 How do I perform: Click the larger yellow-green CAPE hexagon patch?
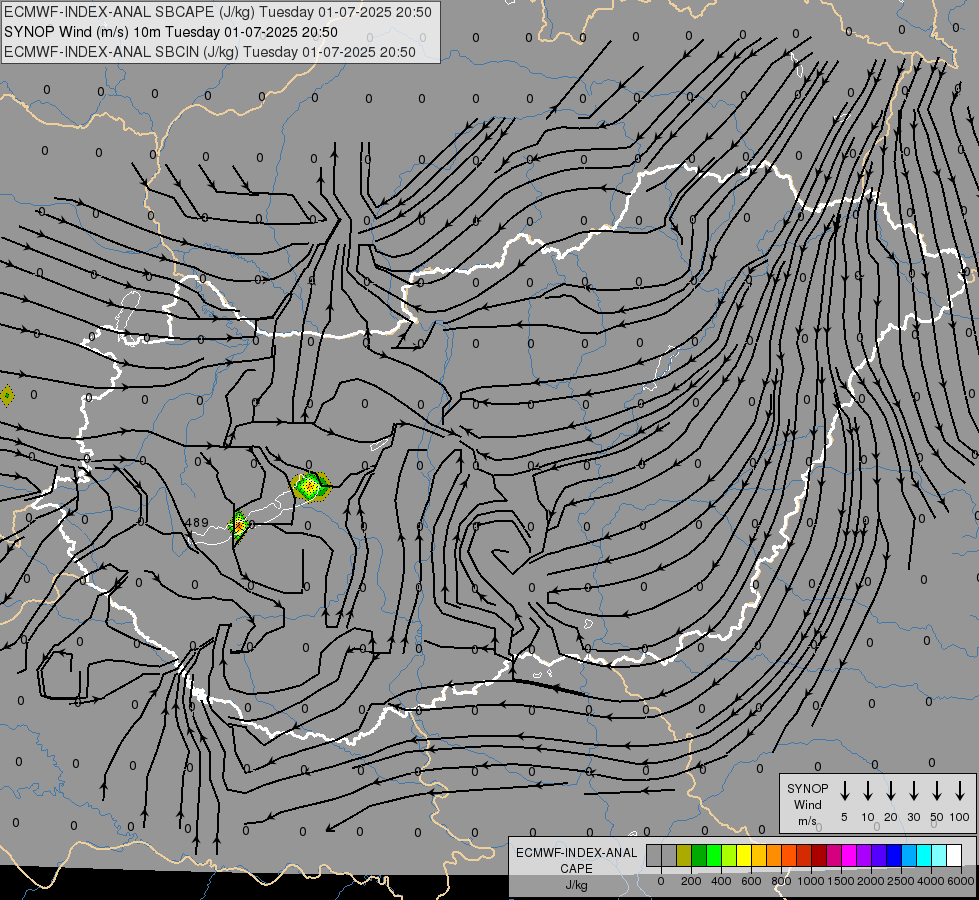coord(310,485)
